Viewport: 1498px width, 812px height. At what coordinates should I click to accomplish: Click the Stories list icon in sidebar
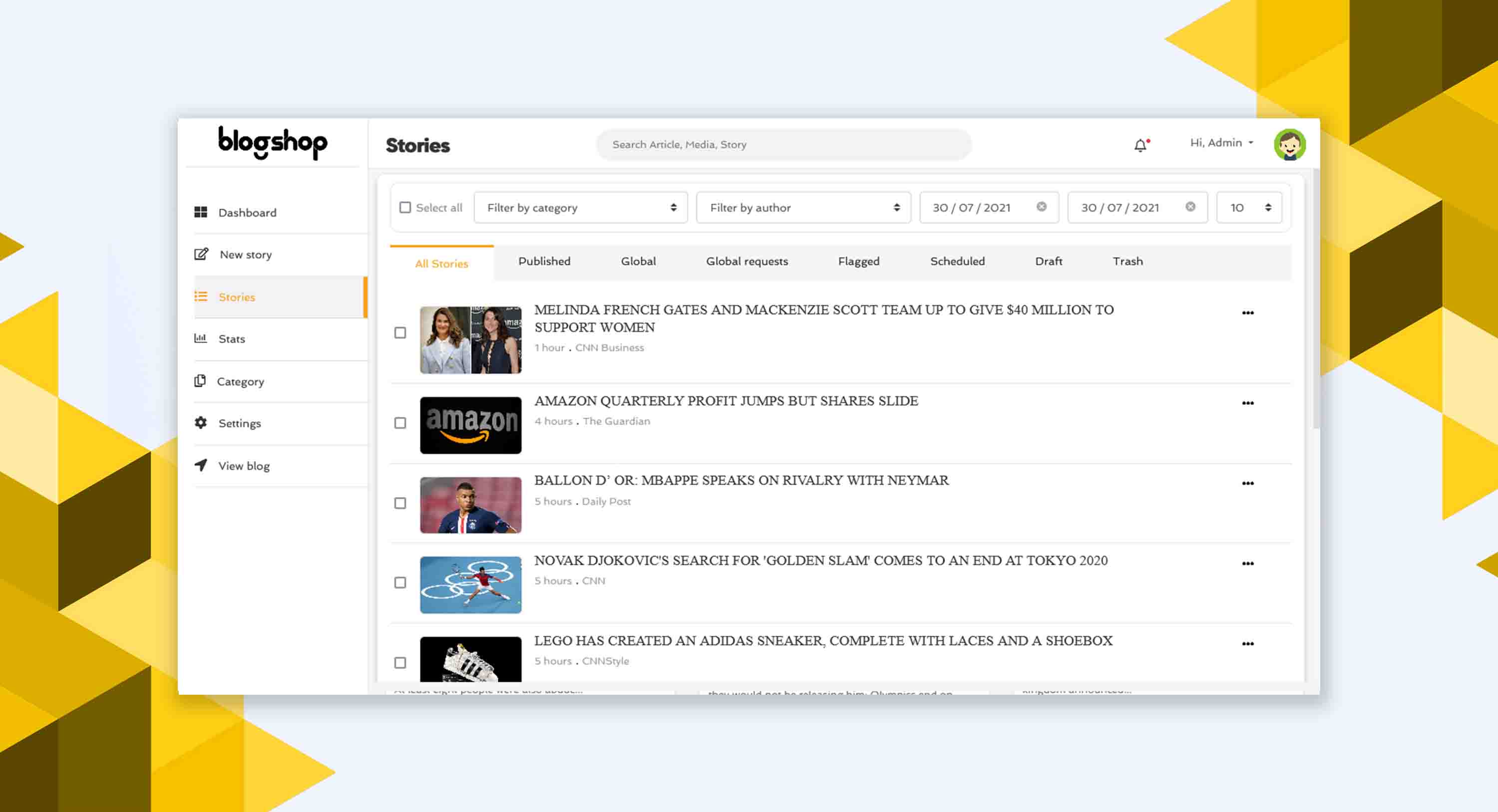tap(201, 296)
